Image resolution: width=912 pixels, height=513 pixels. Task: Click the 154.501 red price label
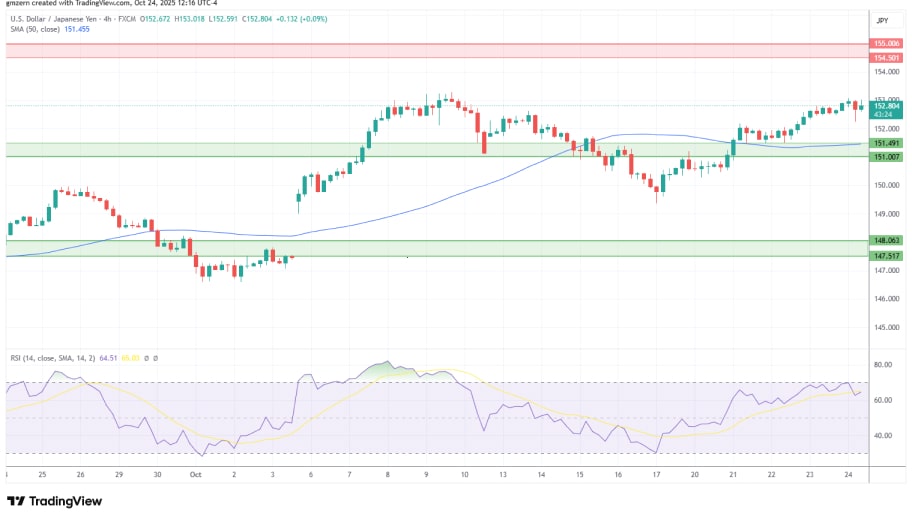(886, 57)
